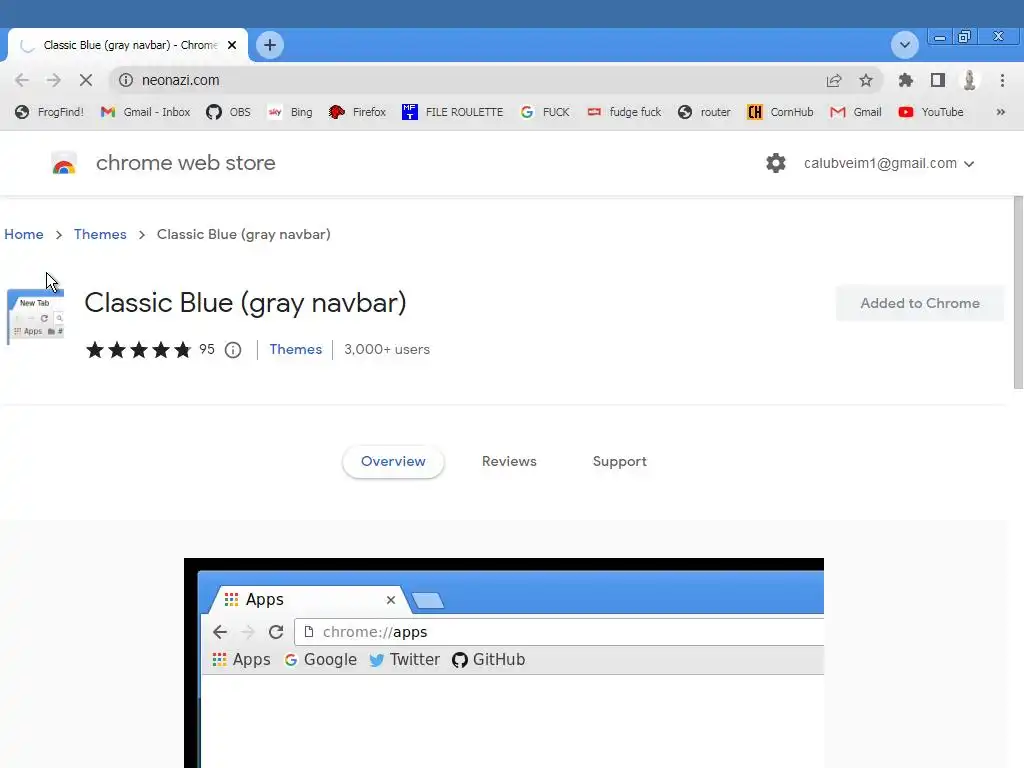Viewport: 1024px width, 768px height.
Task: Toggle the side panel icon
Action: (938, 80)
